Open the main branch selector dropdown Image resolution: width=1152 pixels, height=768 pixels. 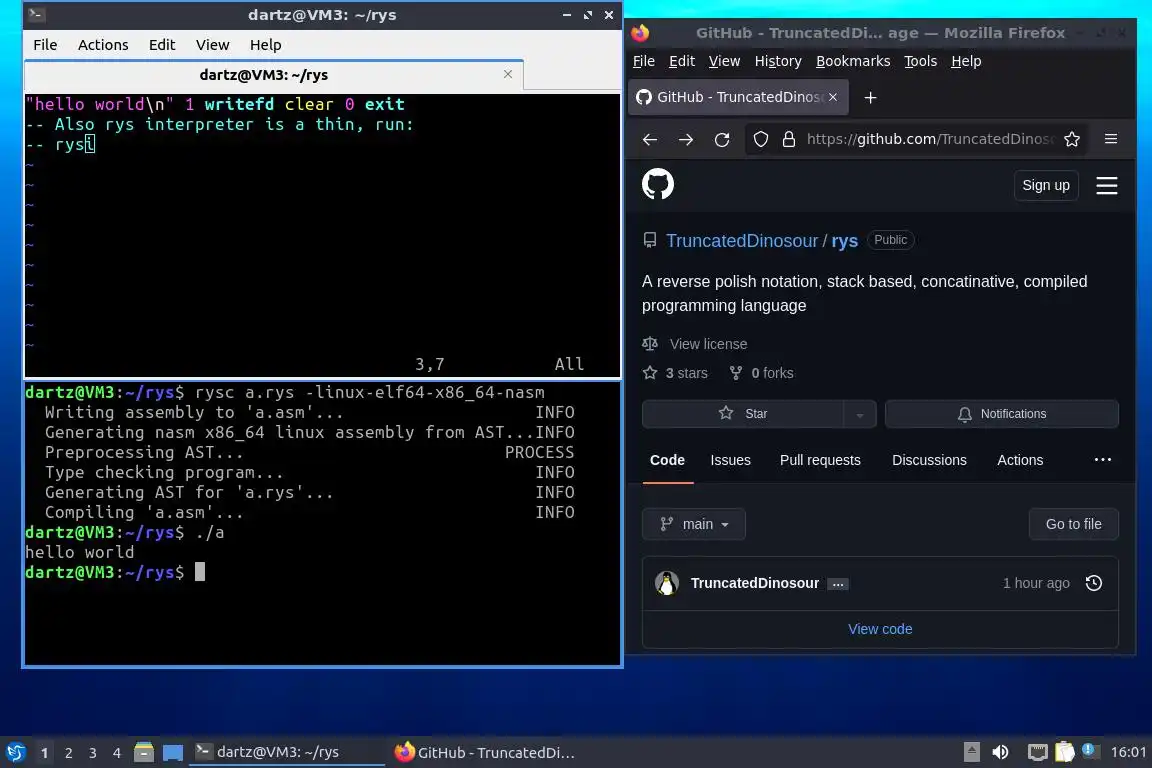click(x=694, y=524)
